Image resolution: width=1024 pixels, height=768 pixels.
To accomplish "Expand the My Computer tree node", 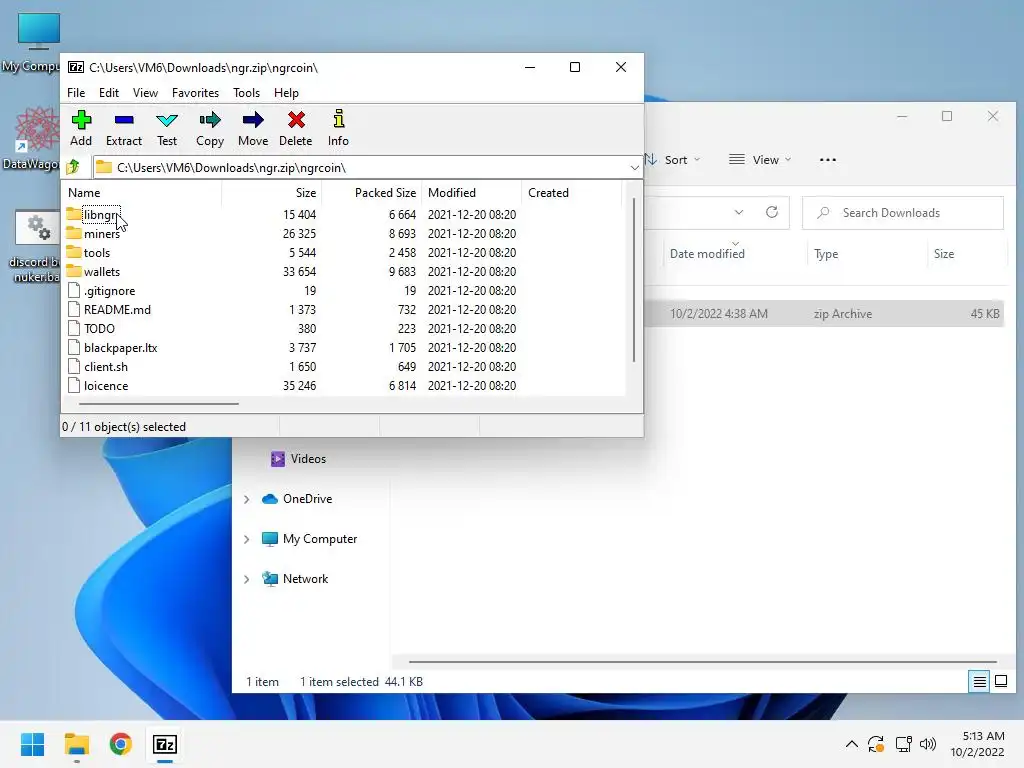I will click(x=246, y=539).
